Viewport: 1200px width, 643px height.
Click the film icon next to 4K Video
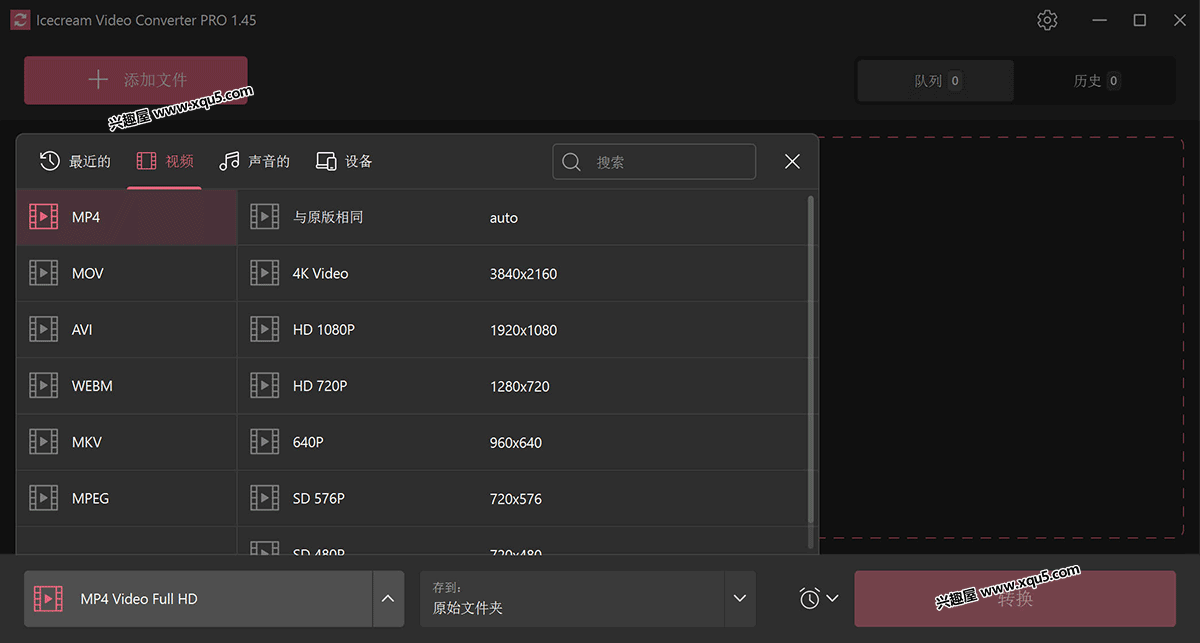[x=265, y=273]
